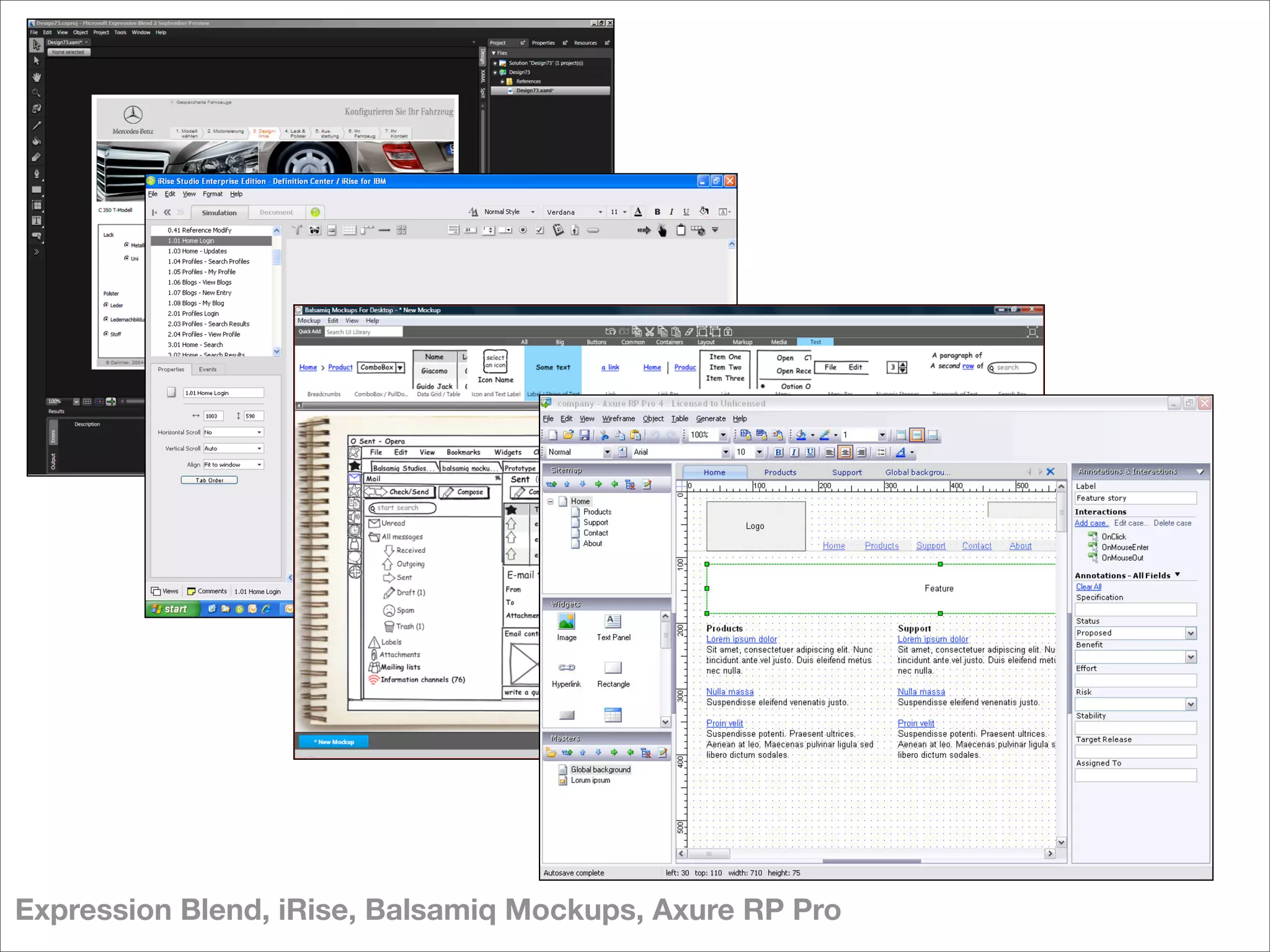Click green right arrow indent icon in Sitemap
The width and height of the screenshot is (1270, 952).
[598, 485]
